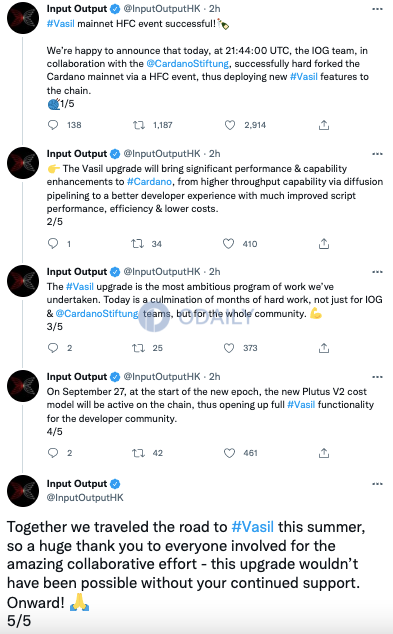Image resolution: width=393 pixels, height=634 pixels.
Task: Open #Vasil hashtag in the 4/5 tweet
Action: coord(301,405)
